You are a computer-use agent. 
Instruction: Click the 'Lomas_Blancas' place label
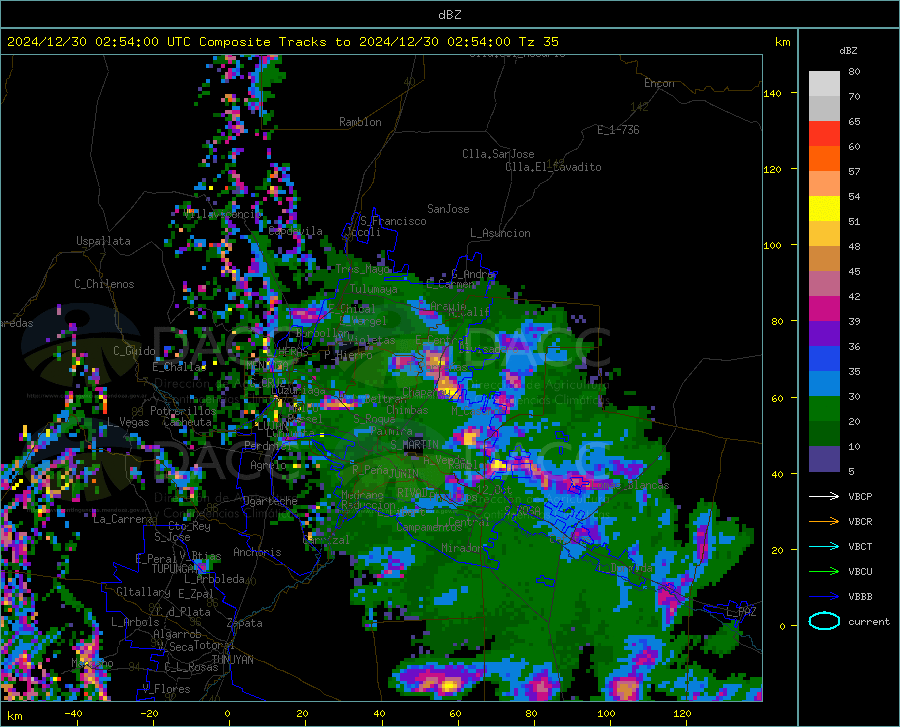(x=630, y=485)
